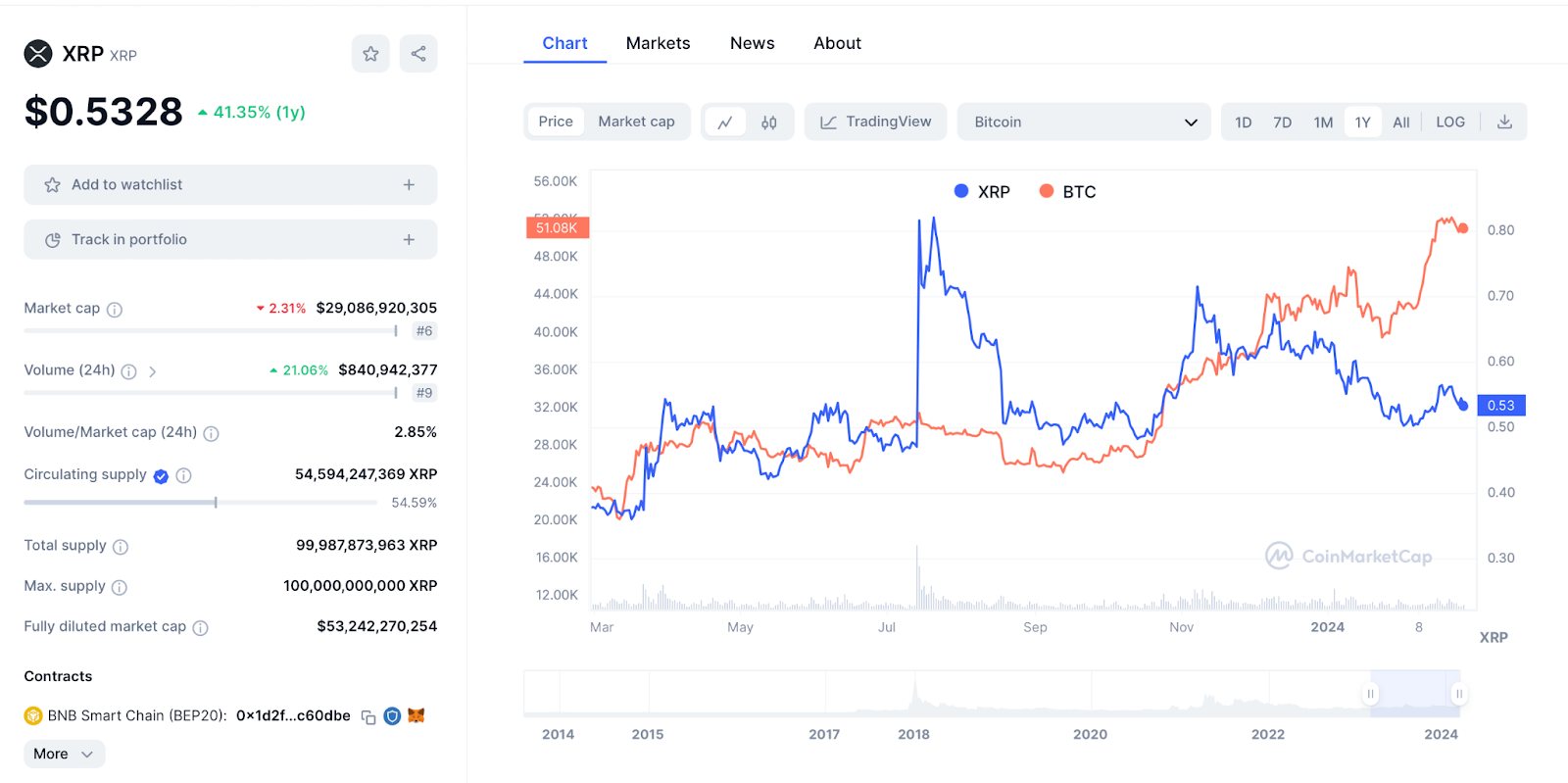
Task: Click the 100,000,000,000 XRP max supply
Action: point(361,586)
